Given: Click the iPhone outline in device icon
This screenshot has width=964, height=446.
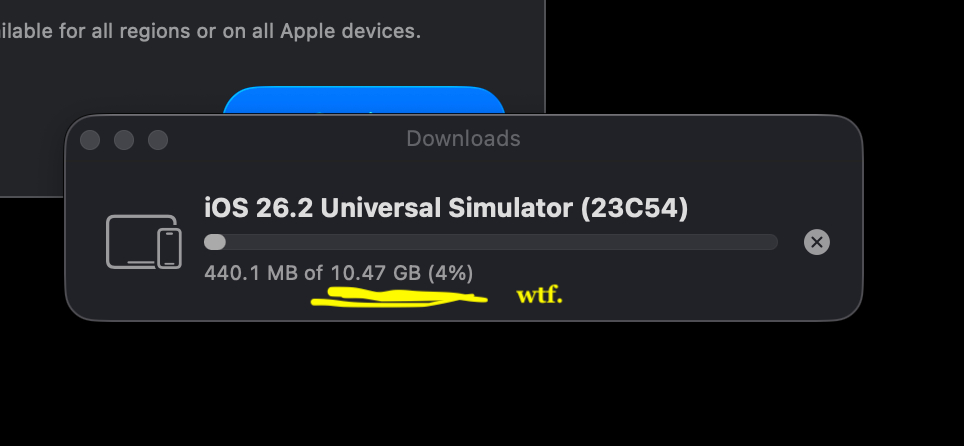Looking at the screenshot, I should pos(170,248).
